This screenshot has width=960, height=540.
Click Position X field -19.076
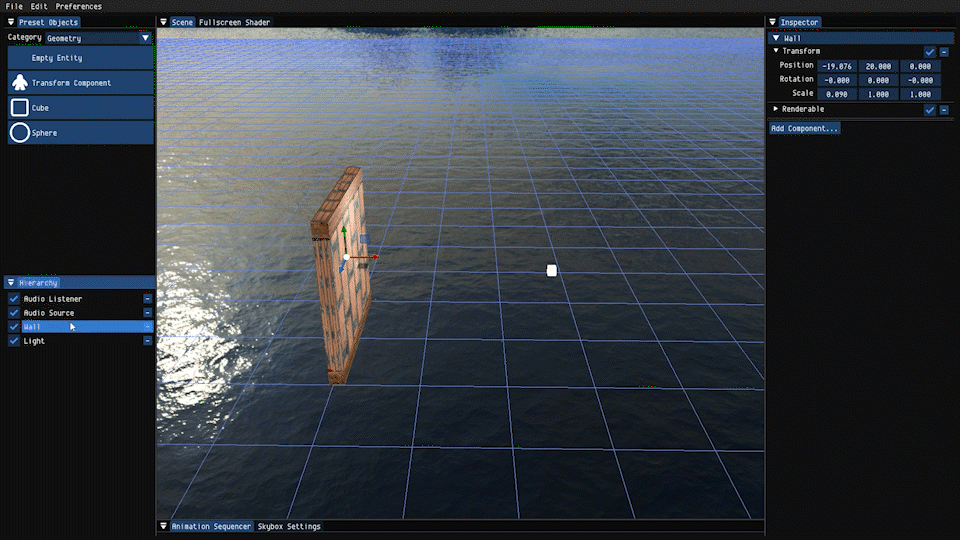pyautogui.click(x=836, y=66)
